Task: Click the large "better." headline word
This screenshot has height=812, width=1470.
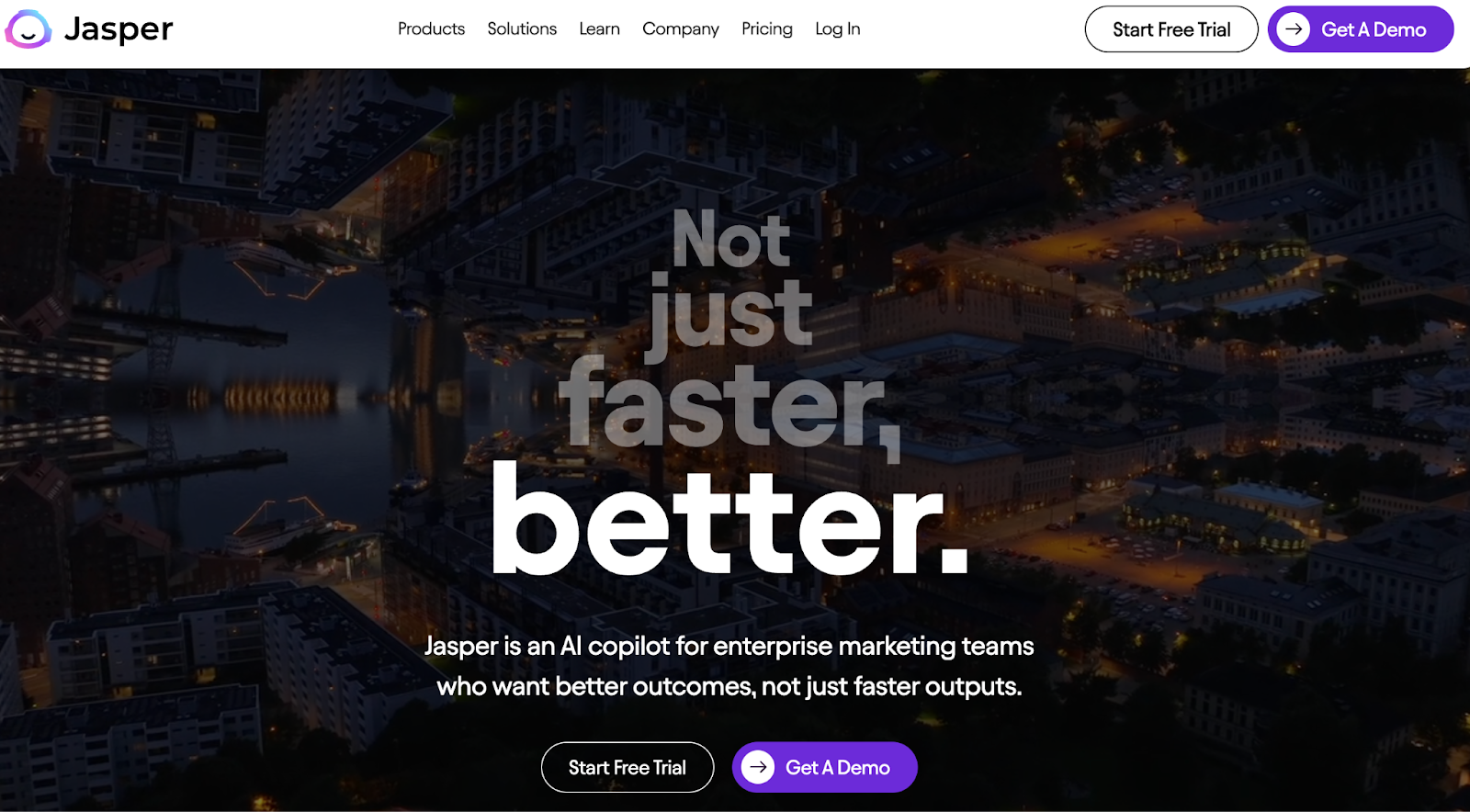Action: [x=730, y=521]
